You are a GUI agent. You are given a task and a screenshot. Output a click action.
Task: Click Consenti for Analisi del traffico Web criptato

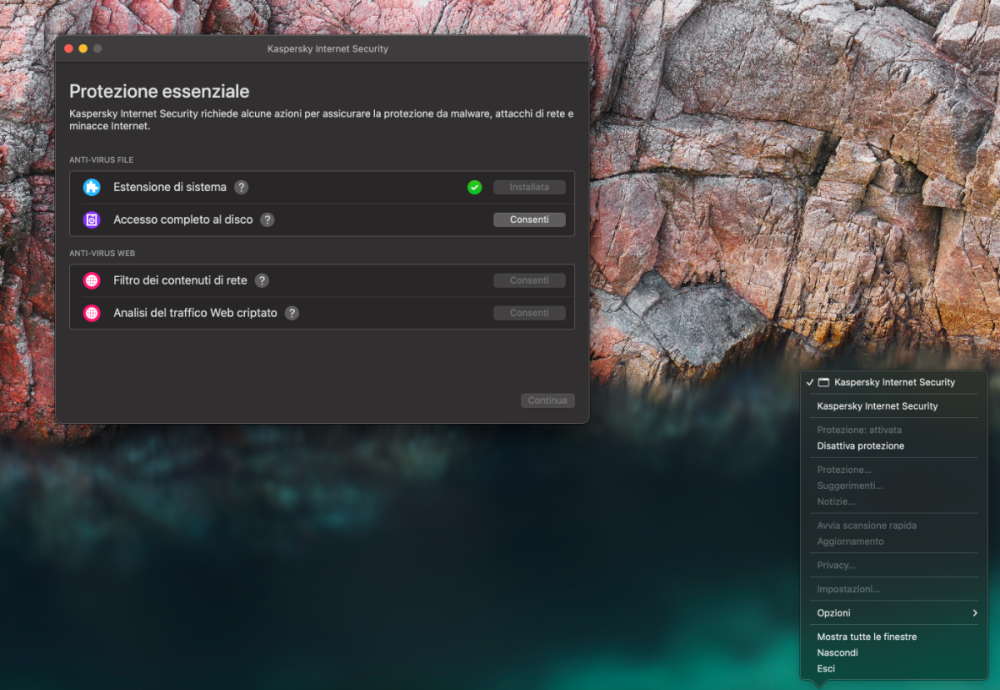click(529, 313)
